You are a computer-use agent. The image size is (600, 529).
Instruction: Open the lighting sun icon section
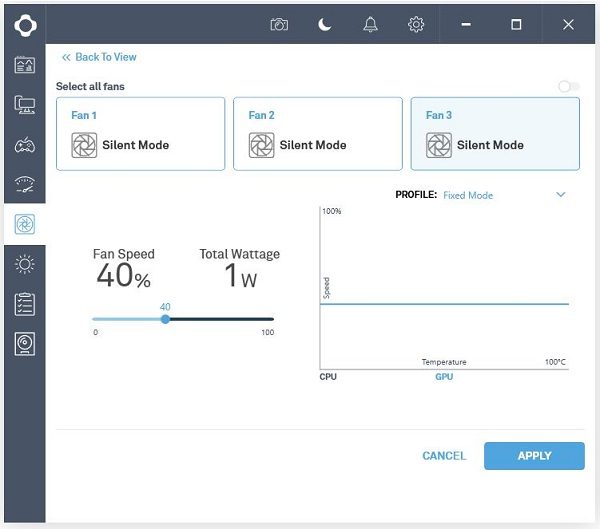pyautogui.click(x=25, y=264)
